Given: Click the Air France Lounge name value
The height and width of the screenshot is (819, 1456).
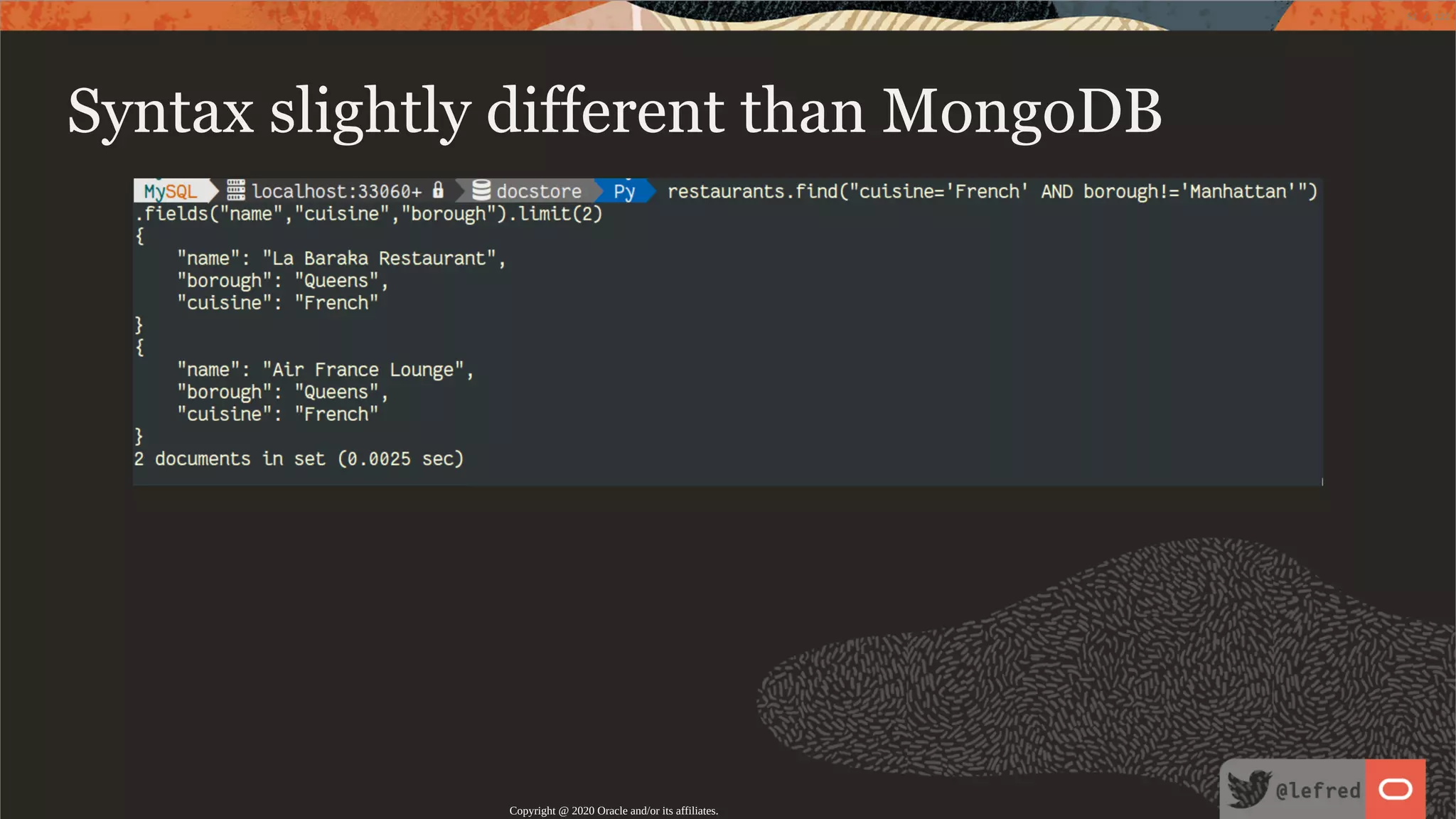Looking at the screenshot, I should 363,370.
